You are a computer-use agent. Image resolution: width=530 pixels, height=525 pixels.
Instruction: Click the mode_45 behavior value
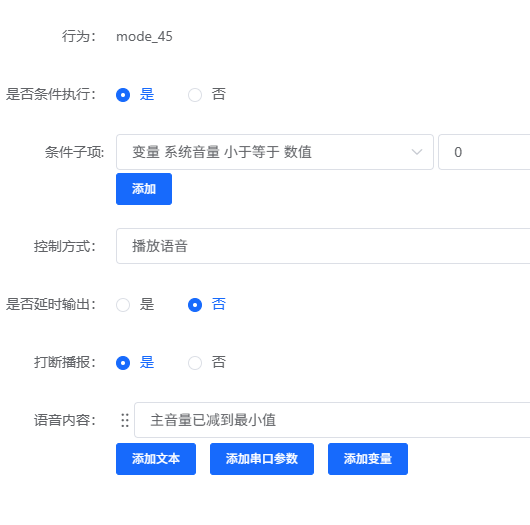144,37
